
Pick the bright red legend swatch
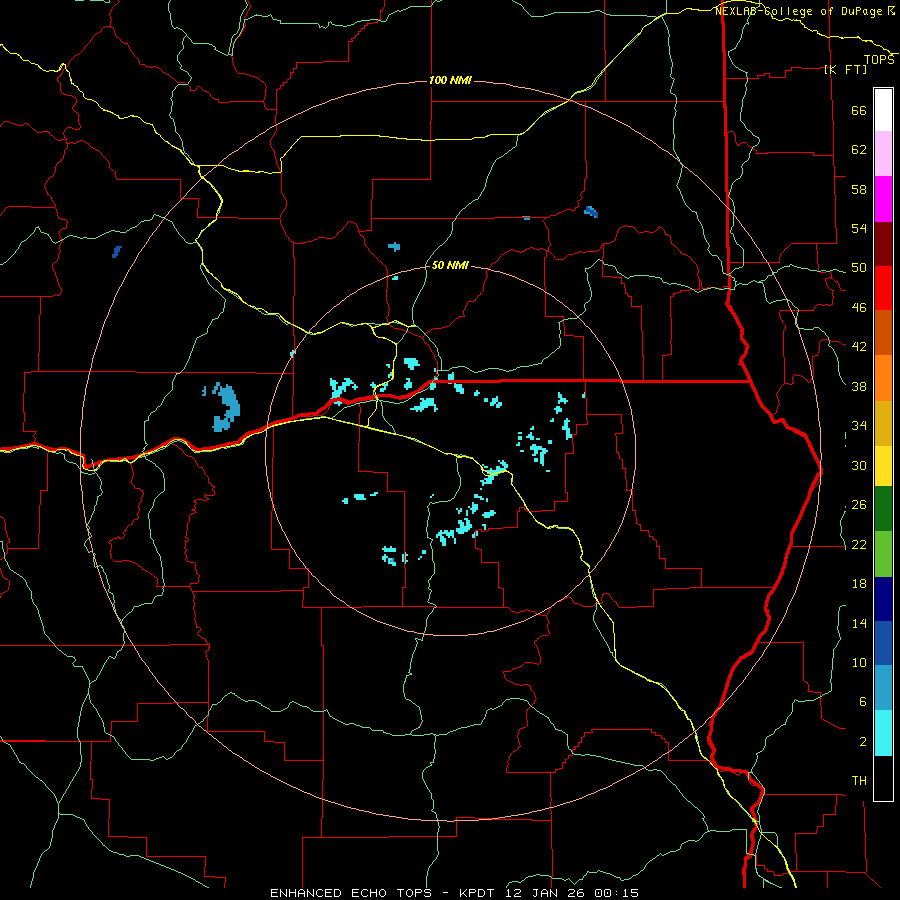pyautogui.click(x=883, y=288)
